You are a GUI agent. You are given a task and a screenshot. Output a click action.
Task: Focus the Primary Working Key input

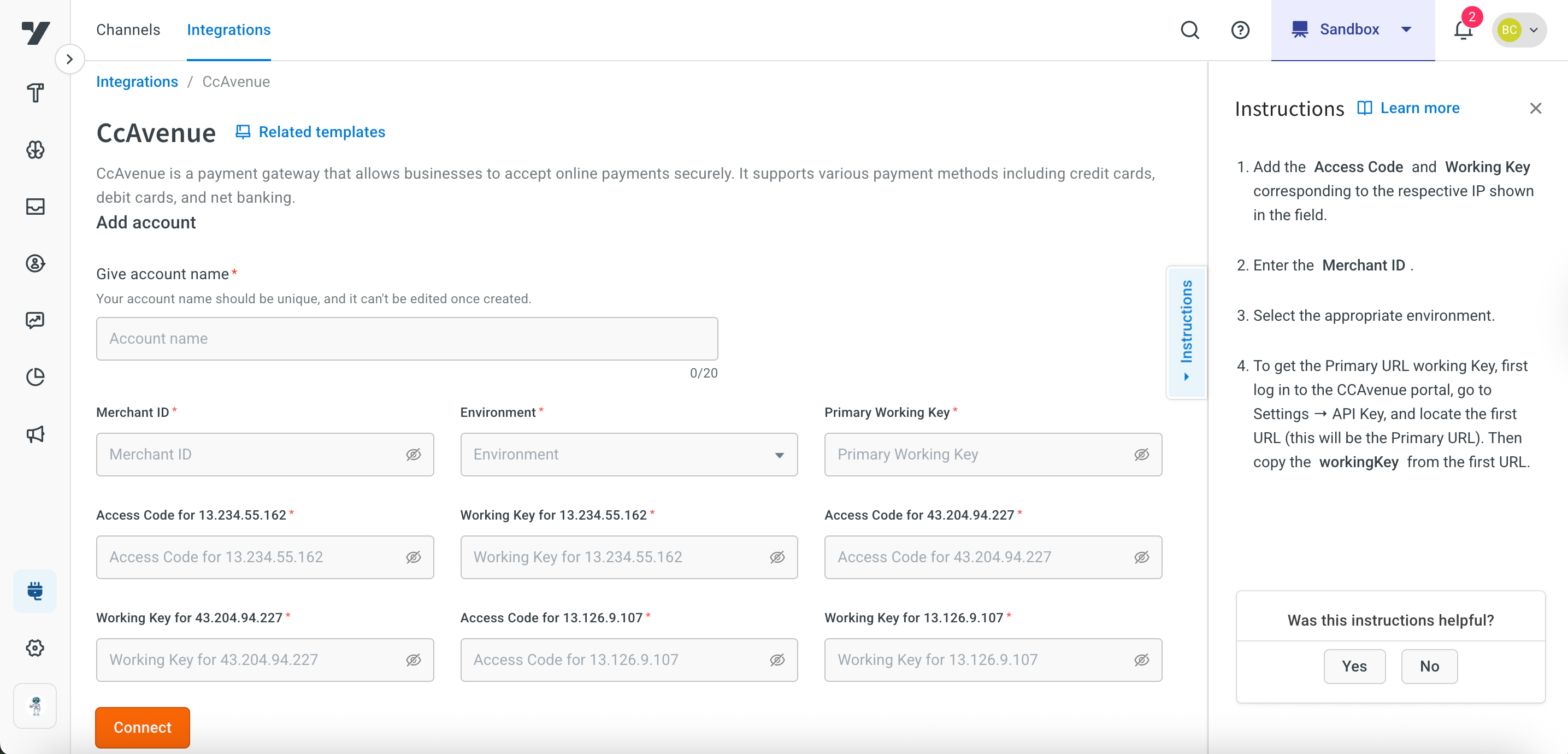tap(993, 455)
